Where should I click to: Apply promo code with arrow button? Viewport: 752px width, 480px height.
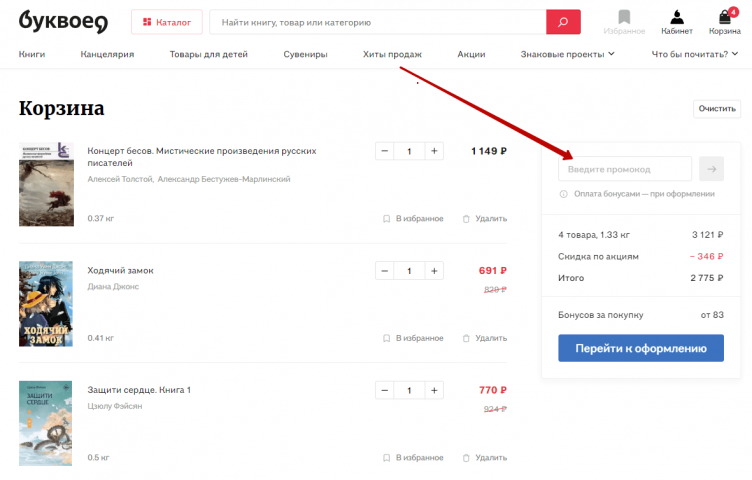click(712, 169)
